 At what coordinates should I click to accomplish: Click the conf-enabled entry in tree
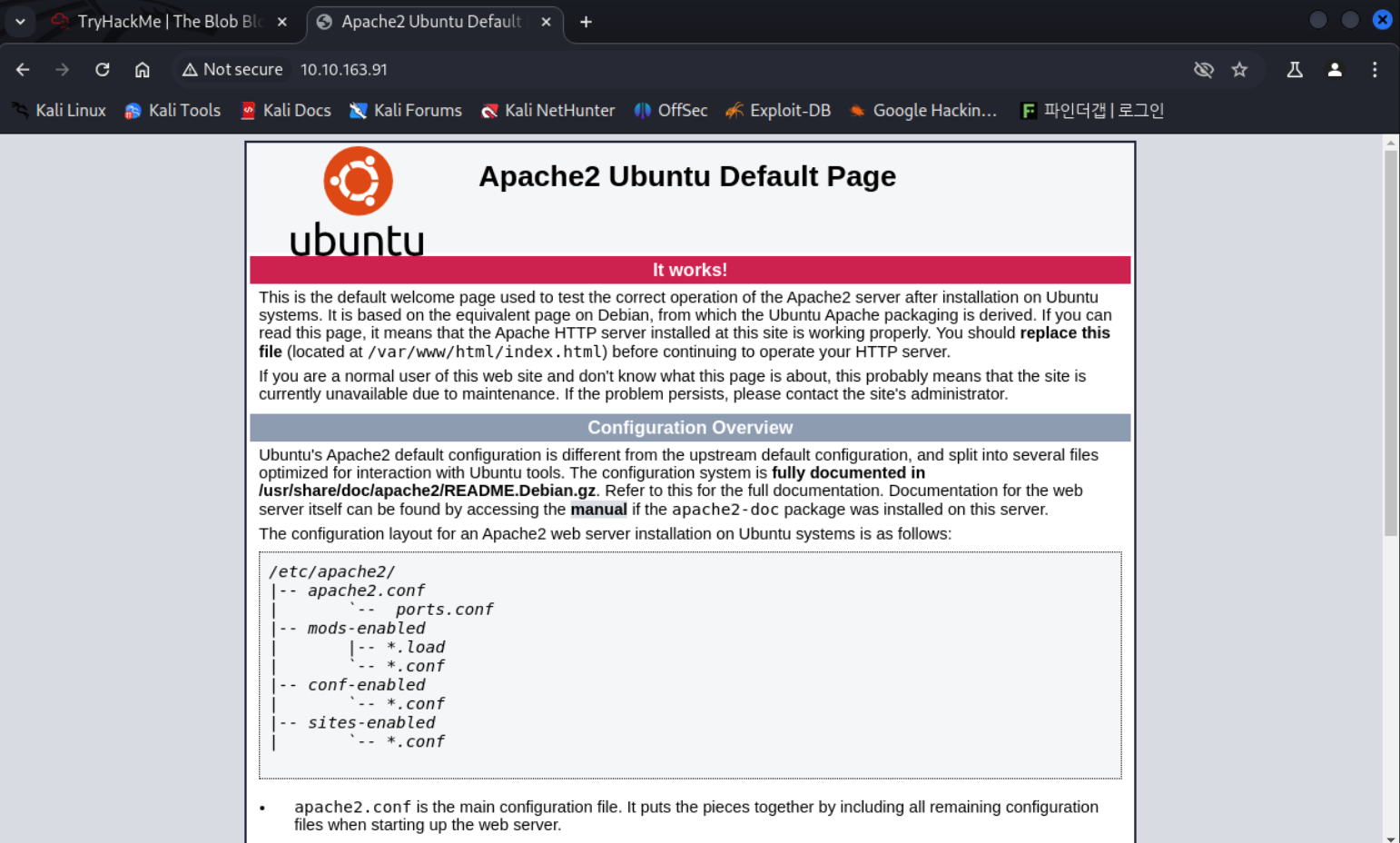click(x=366, y=685)
